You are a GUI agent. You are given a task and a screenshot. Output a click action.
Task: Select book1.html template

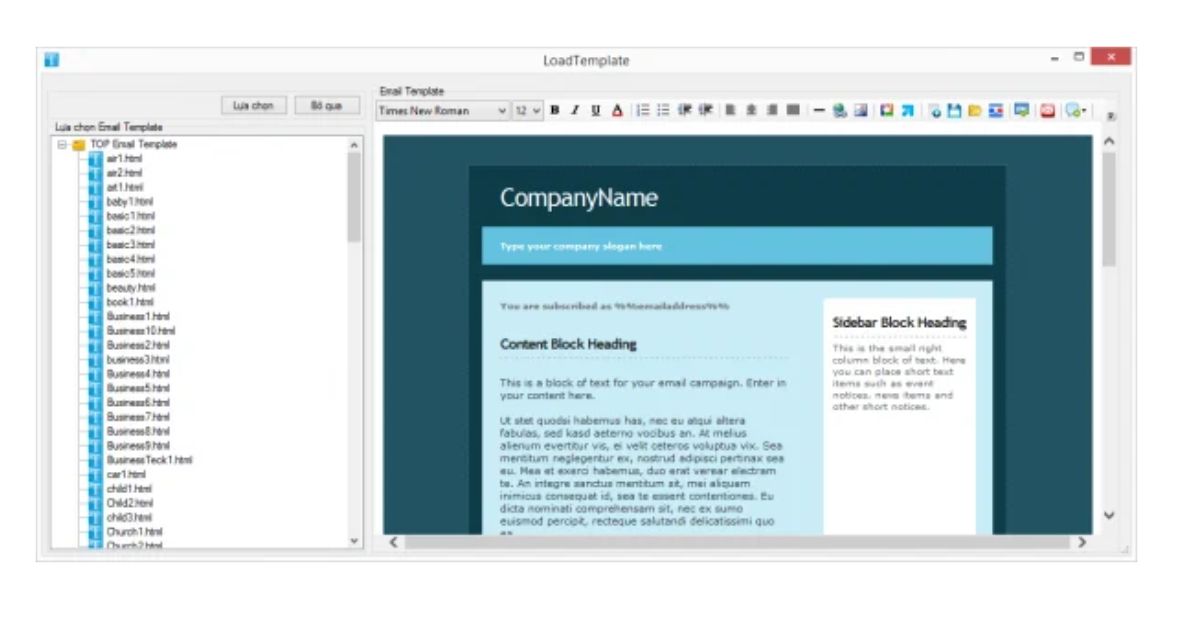tap(130, 301)
